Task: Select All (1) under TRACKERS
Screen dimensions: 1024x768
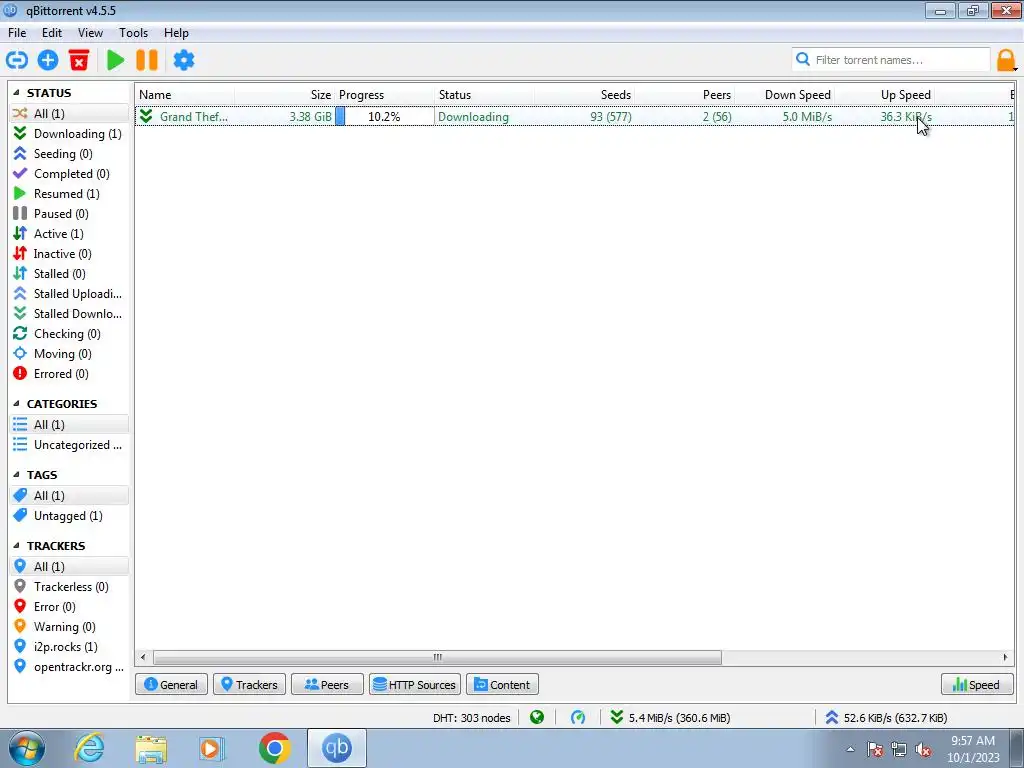Action: [68, 567]
